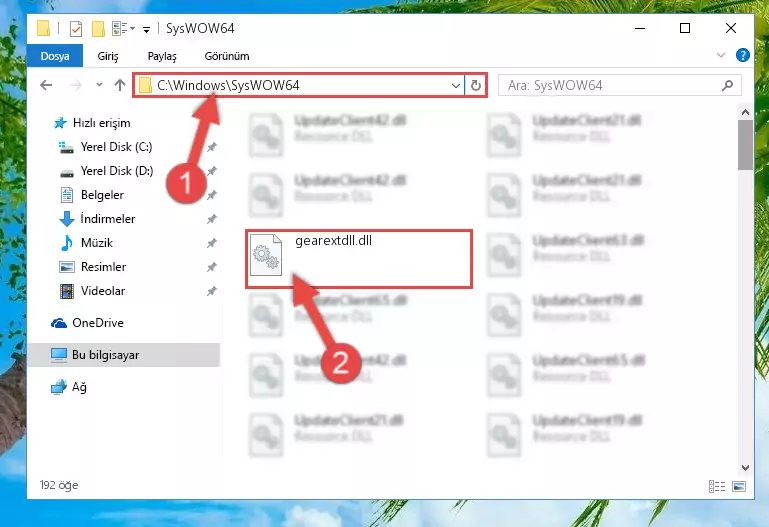Select Bu bilgisayar in the navigation pane

[x=124, y=355]
